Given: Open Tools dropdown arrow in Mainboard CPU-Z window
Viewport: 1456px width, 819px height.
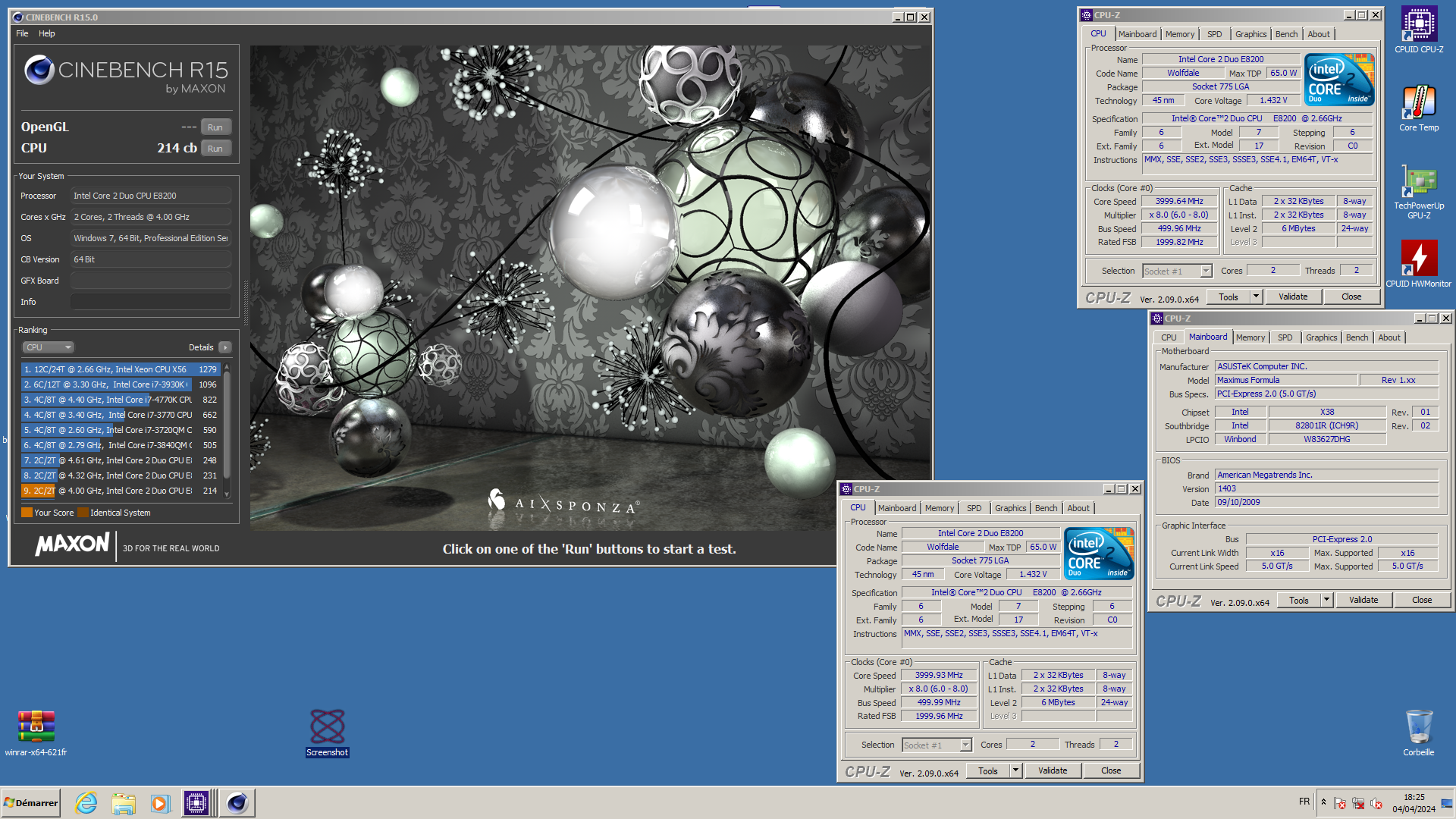Looking at the screenshot, I should pyautogui.click(x=1326, y=600).
